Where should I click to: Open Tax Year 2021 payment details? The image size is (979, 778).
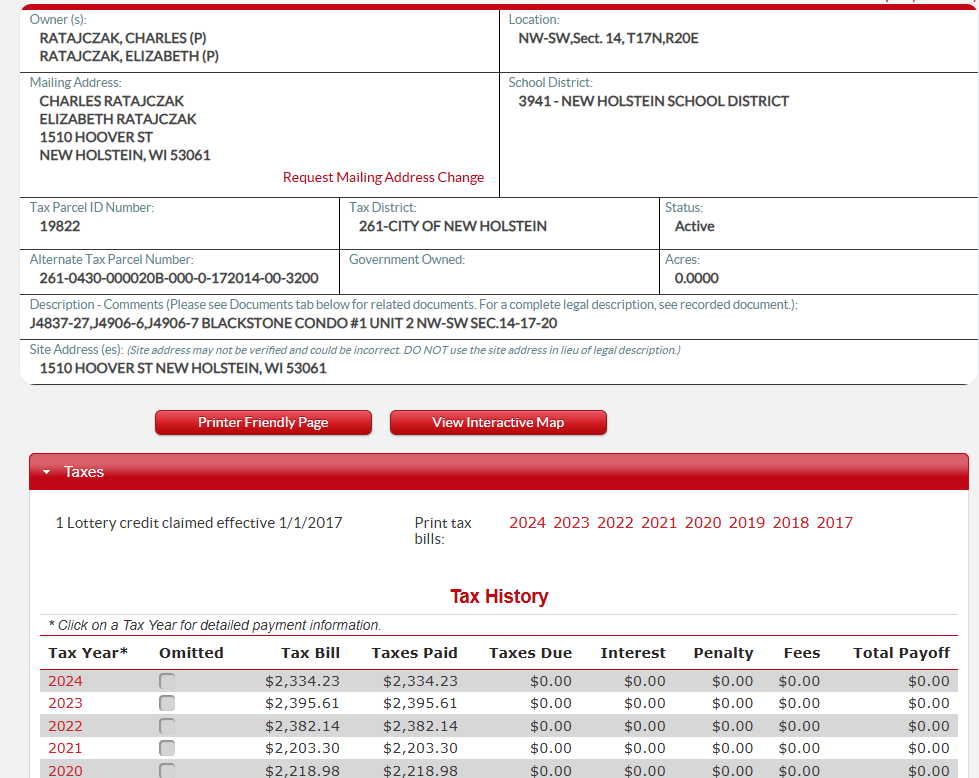(x=65, y=748)
